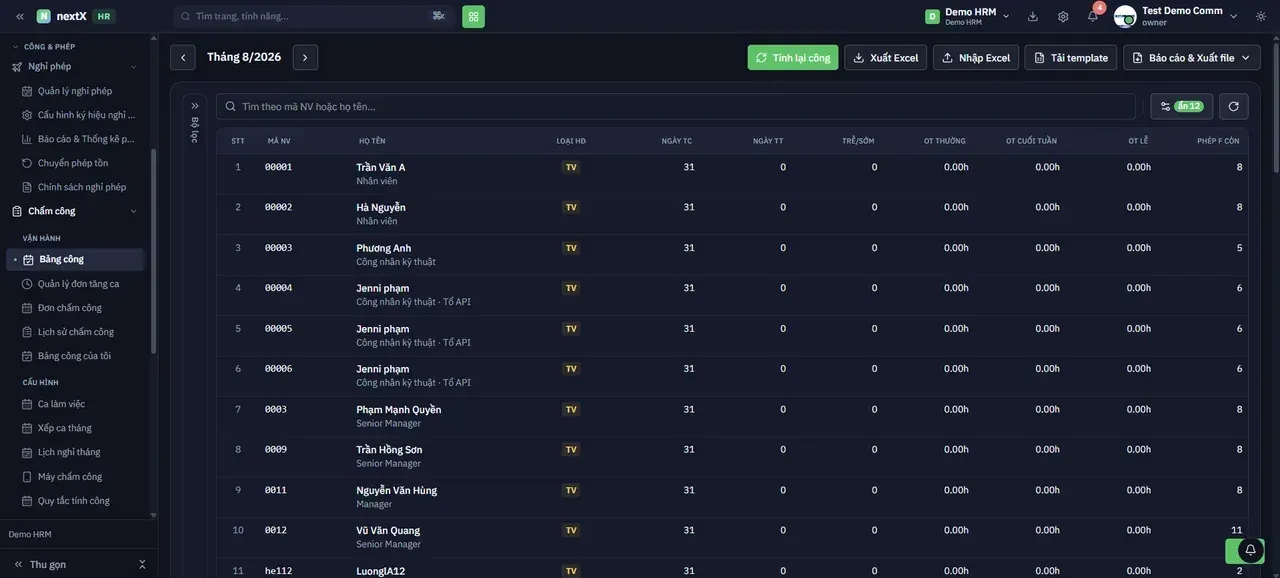Click the Xuất Excel button
1280x578 pixels.
(885, 58)
